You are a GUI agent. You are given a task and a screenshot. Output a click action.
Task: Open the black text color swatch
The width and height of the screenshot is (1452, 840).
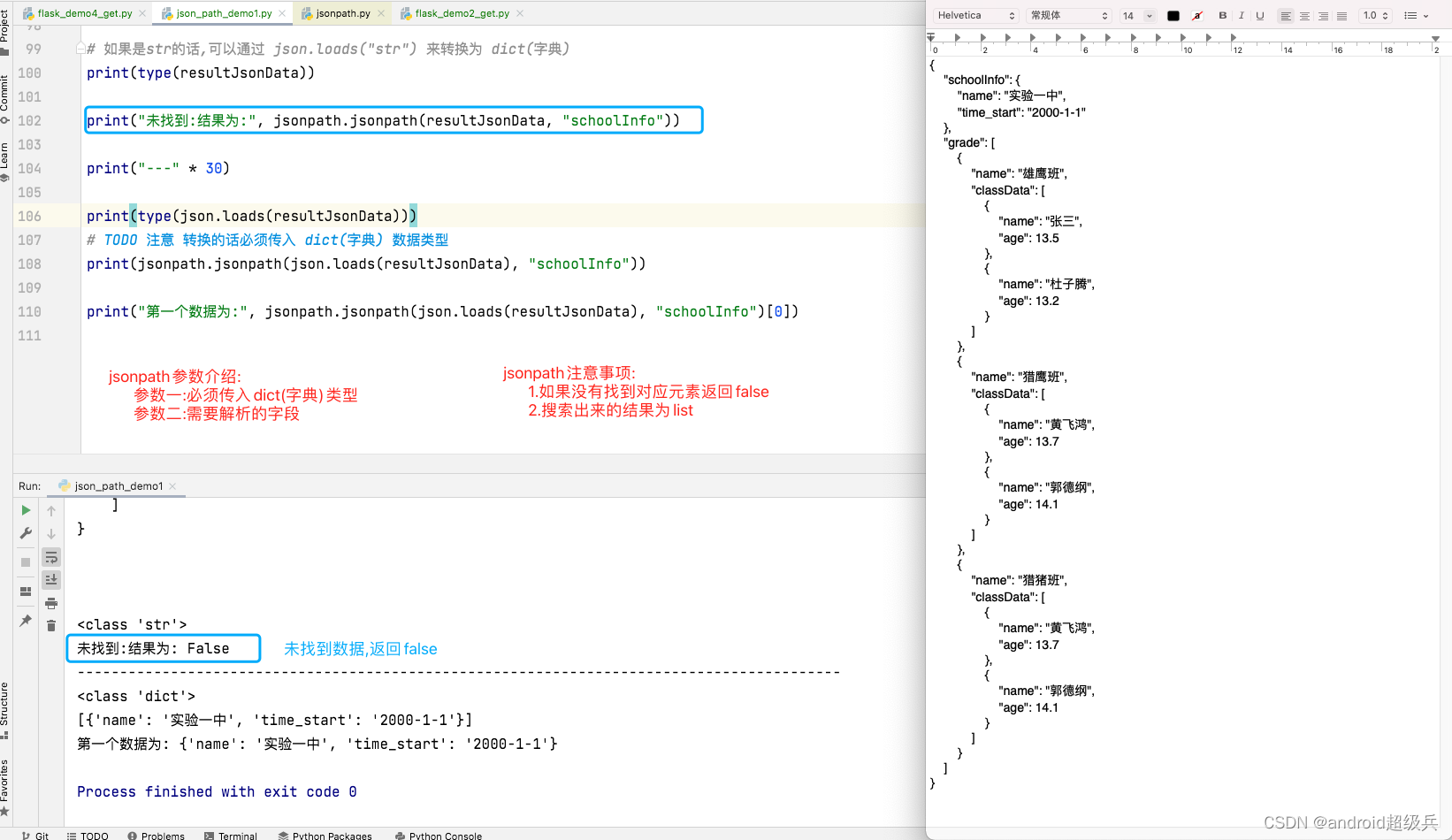click(x=1173, y=16)
